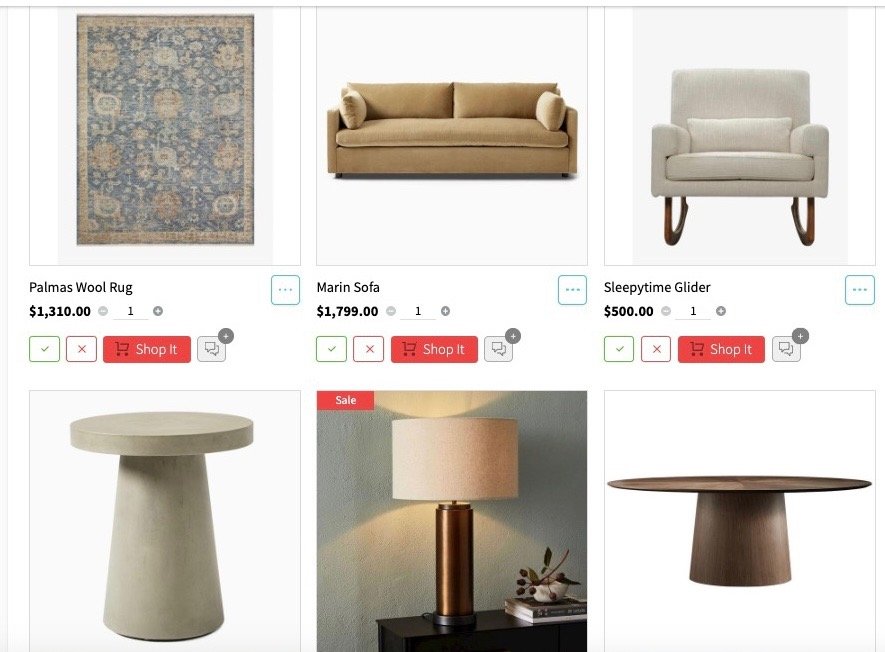Open comments for Marin Sofa
Screen dimensions: 885x652
point(498,349)
